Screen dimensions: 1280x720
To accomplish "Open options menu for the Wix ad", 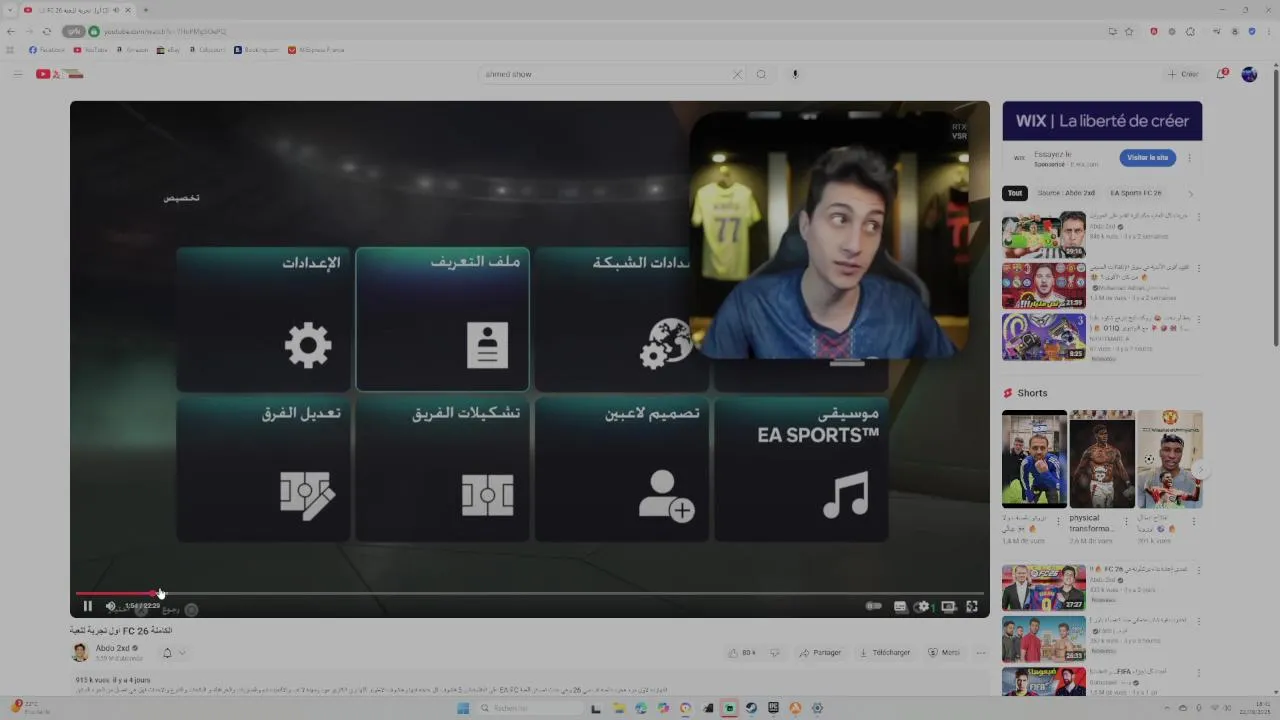I will tap(1189, 157).
